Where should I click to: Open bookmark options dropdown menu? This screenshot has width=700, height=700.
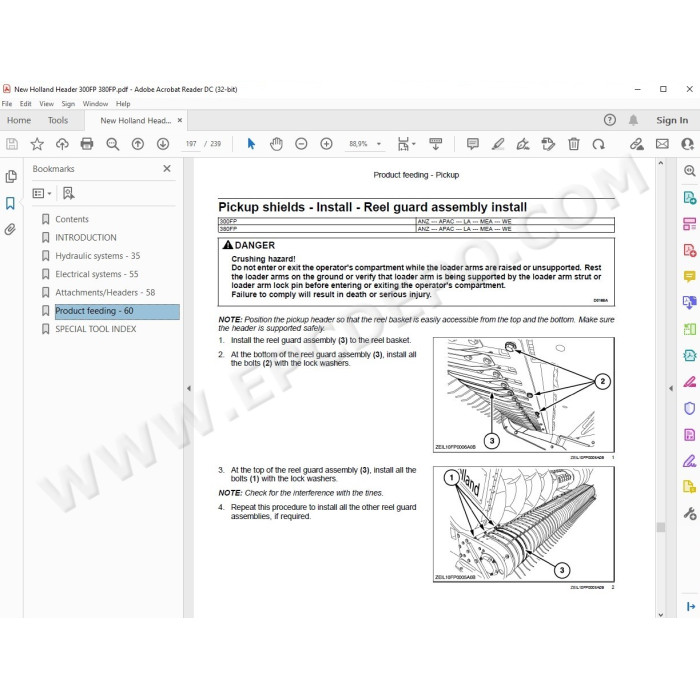42,193
